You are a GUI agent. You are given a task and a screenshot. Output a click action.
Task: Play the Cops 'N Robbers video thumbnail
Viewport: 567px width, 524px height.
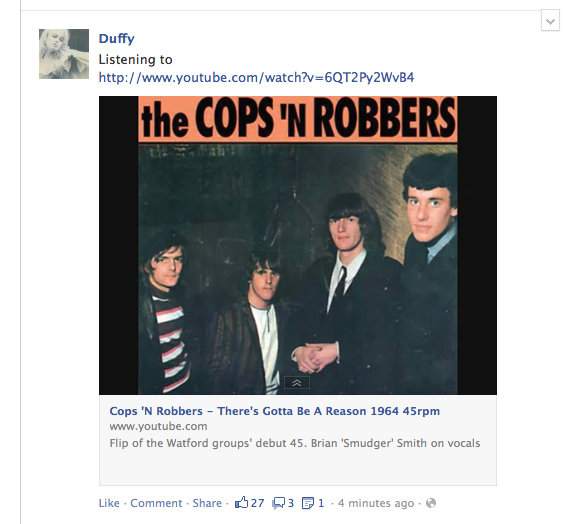(x=298, y=245)
